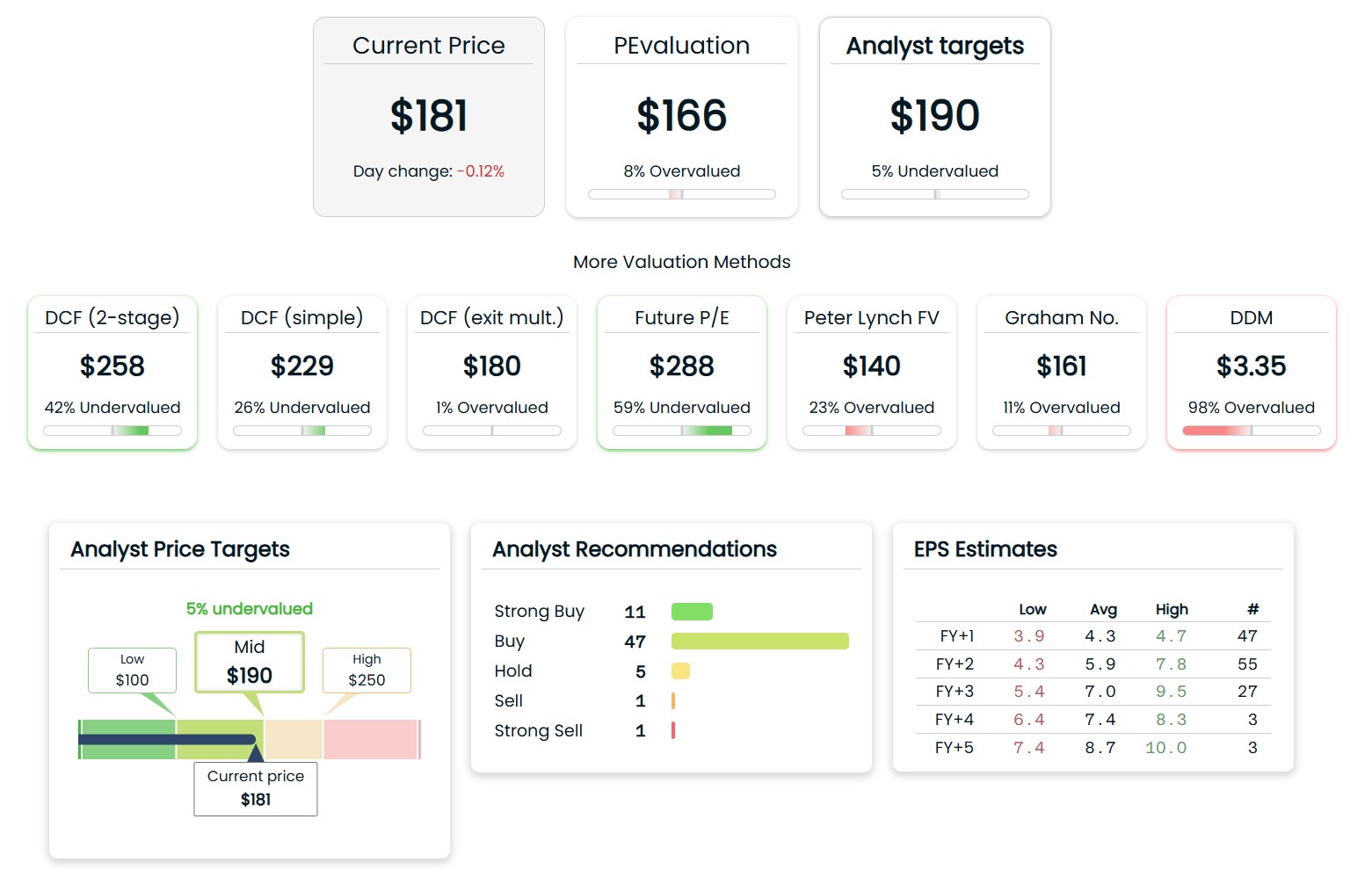Open the PEvaluation valuation card
The width and height of the screenshot is (1372, 870).
[x=681, y=117]
